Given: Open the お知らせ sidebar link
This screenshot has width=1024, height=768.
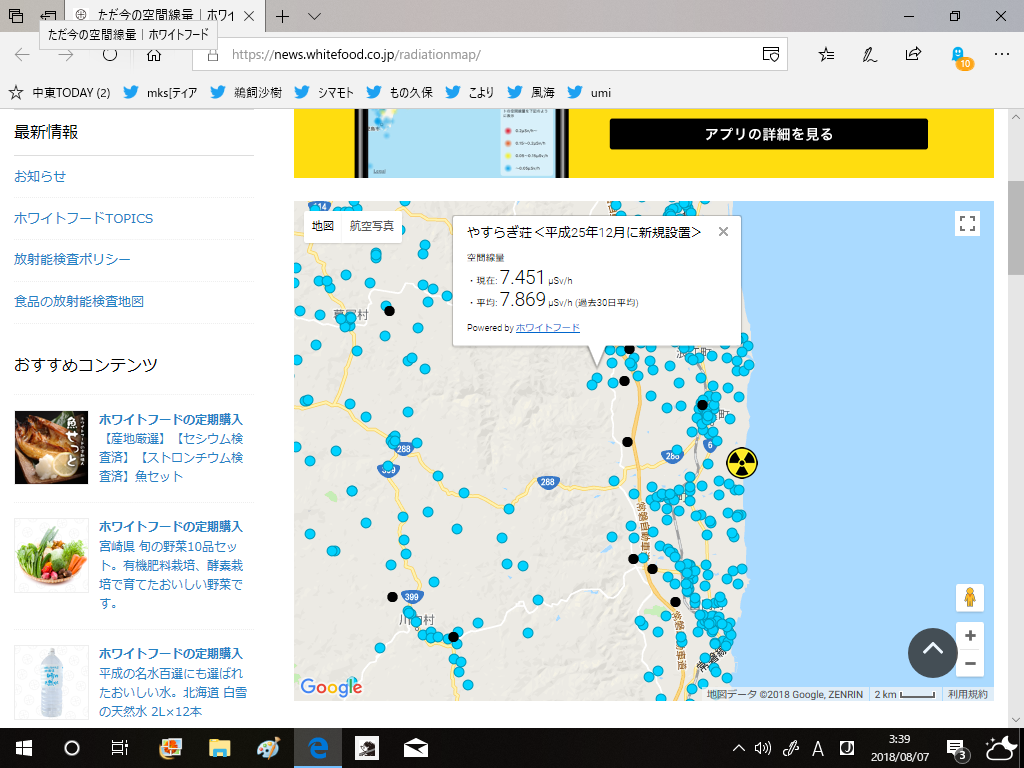Looking at the screenshot, I should coord(40,176).
